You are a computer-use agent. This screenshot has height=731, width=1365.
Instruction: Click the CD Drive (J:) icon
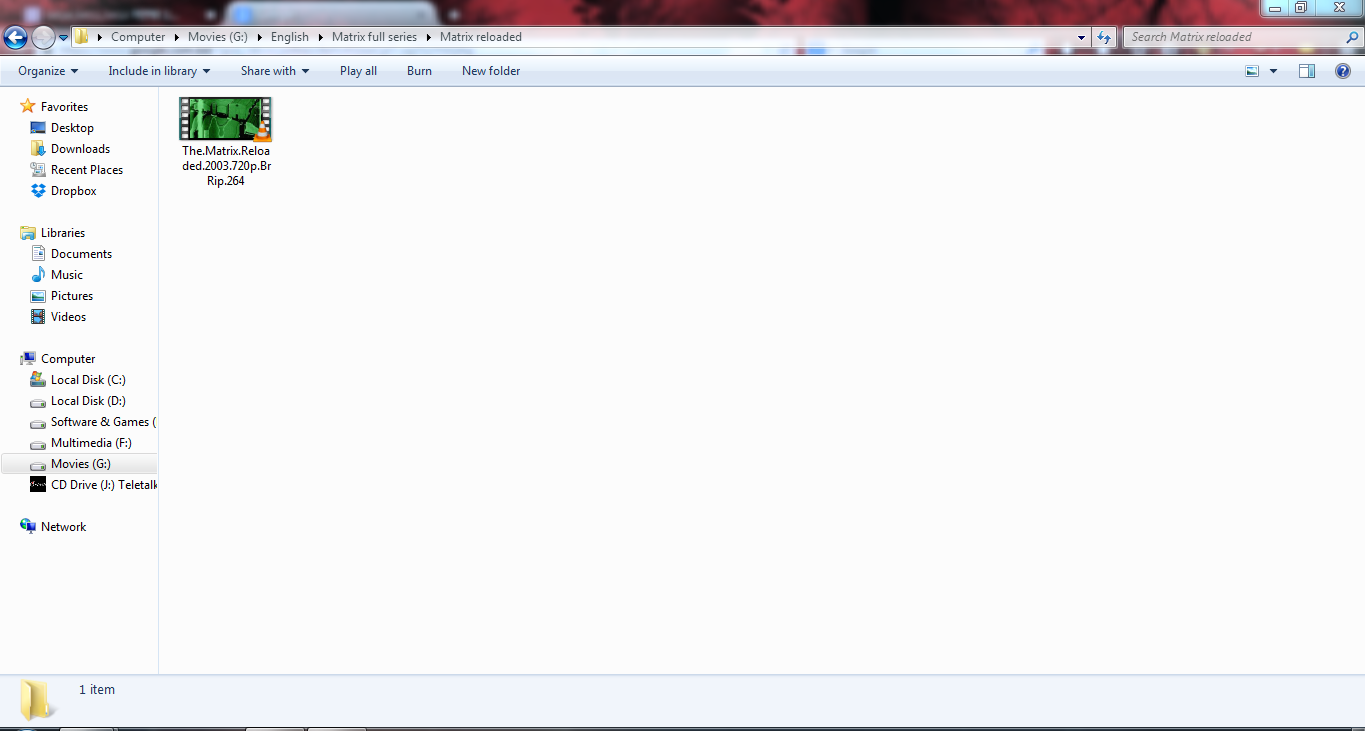38,485
